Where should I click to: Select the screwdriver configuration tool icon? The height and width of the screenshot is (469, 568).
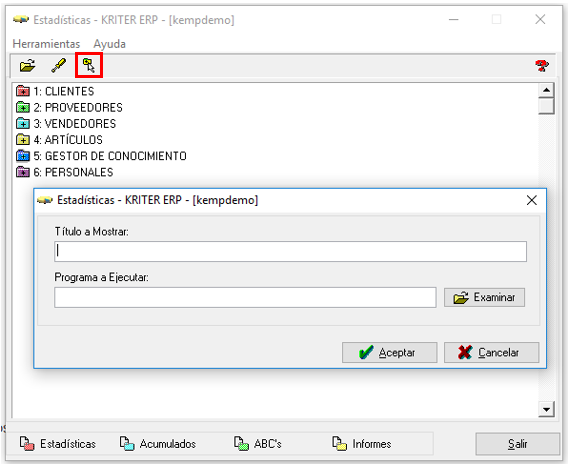pos(58,66)
